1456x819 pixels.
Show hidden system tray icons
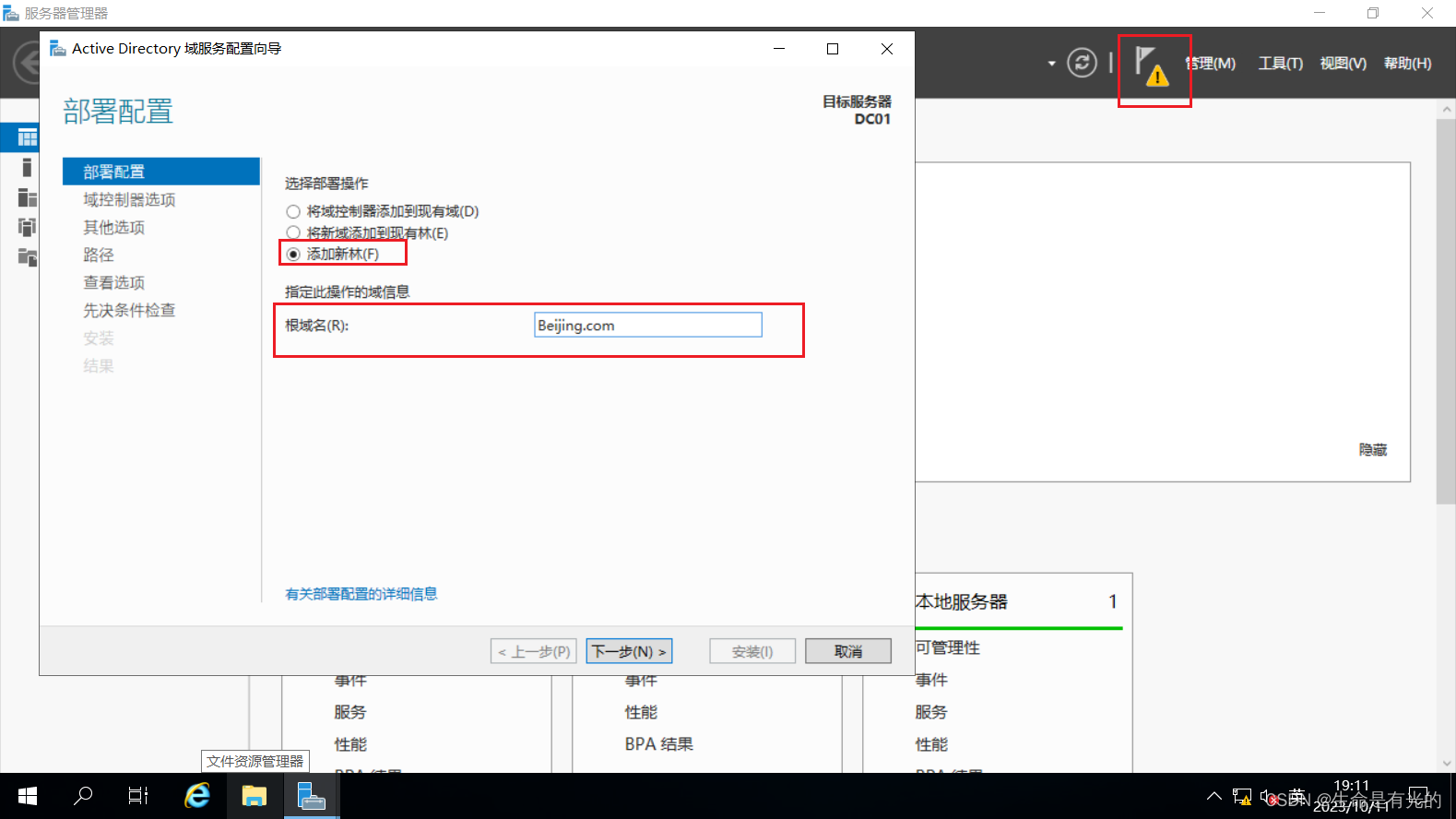coord(1214,796)
